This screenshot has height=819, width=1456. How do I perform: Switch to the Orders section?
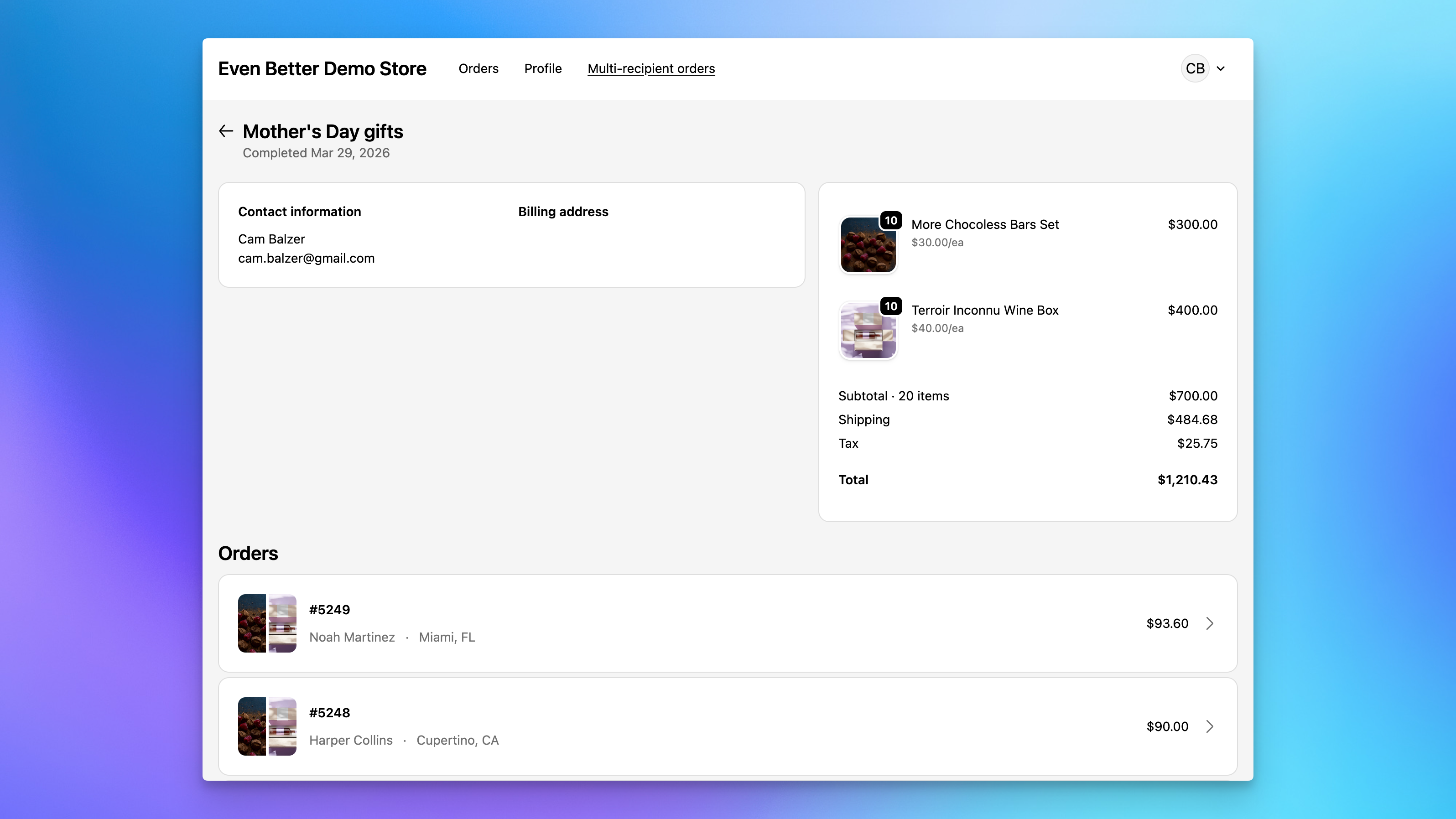click(x=478, y=68)
